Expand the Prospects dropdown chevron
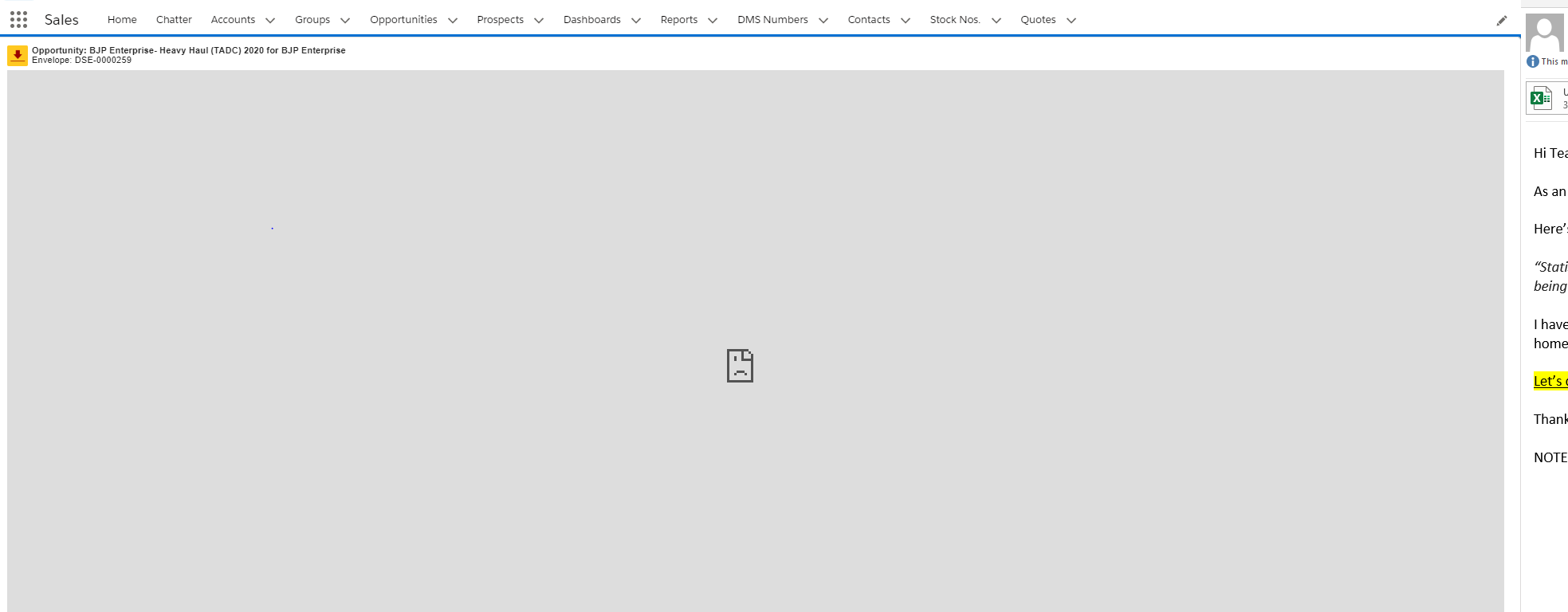The image size is (1568, 612). [x=539, y=21]
